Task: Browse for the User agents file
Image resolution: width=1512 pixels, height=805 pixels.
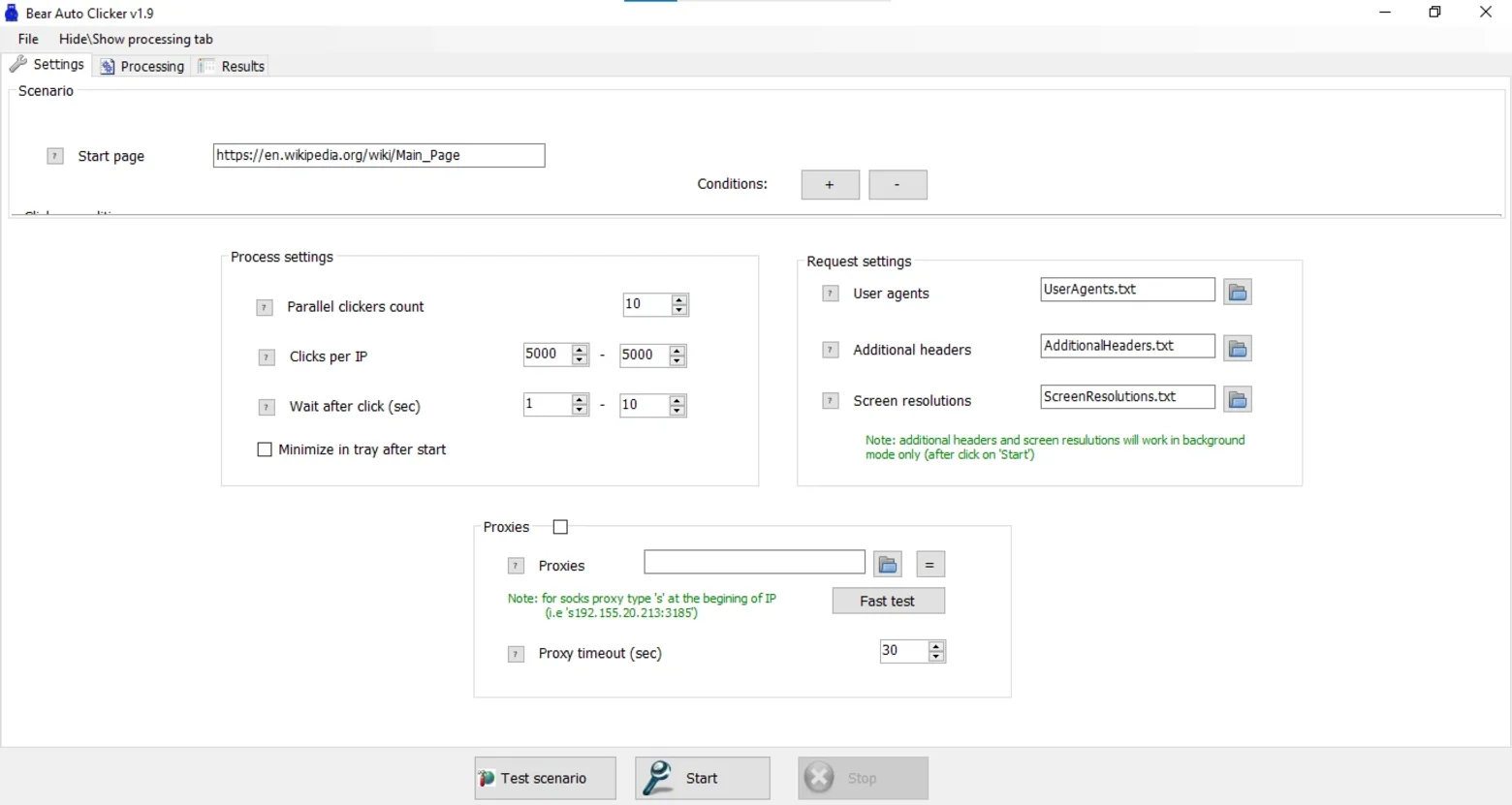Action: pyautogui.click(x=1238, y=292)
